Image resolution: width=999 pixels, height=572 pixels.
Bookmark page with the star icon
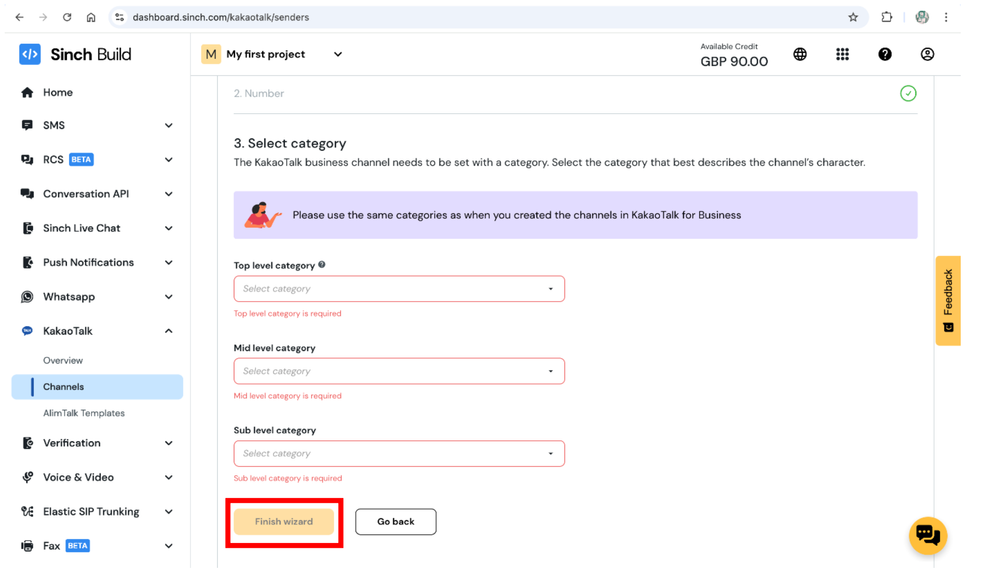(x=853, y=17)
